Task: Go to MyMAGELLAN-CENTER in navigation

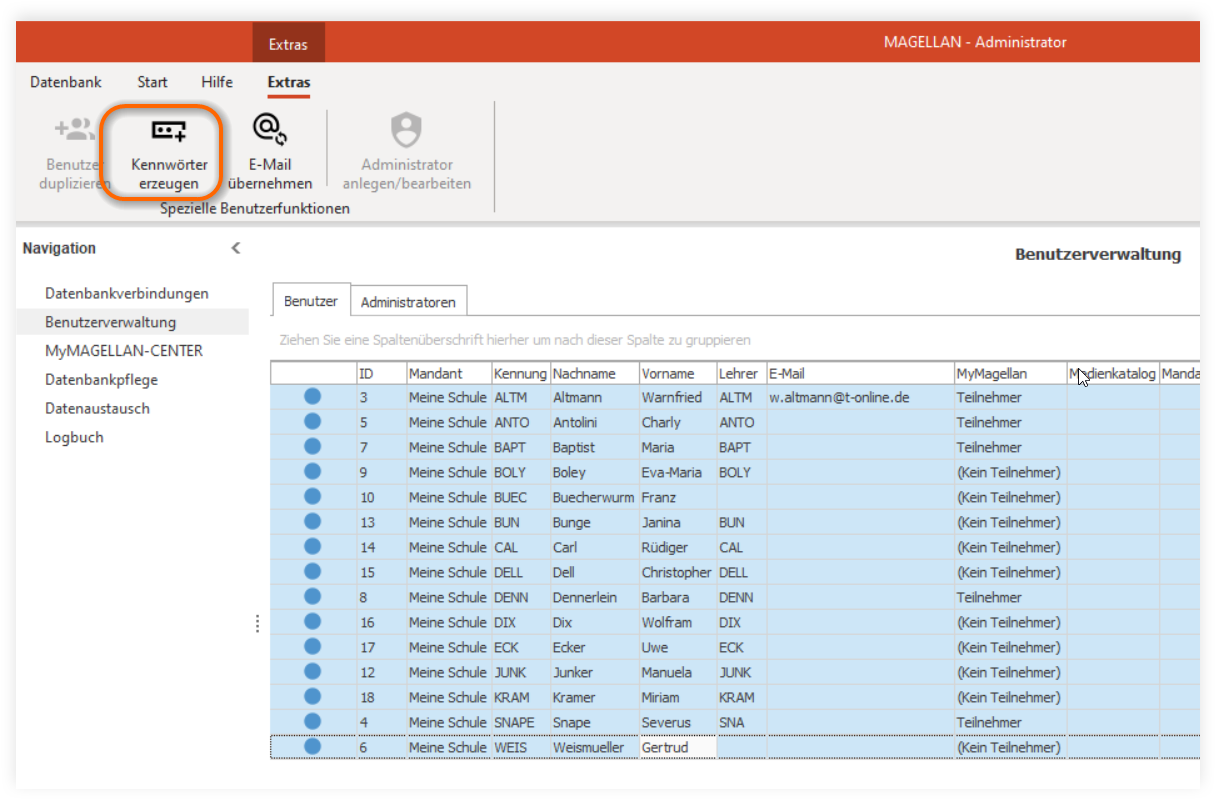Action: point(124,351)
